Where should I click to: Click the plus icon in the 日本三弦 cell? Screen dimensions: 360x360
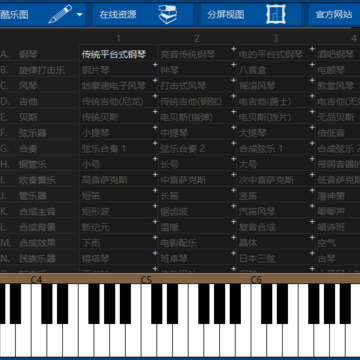tap(312, 253)
